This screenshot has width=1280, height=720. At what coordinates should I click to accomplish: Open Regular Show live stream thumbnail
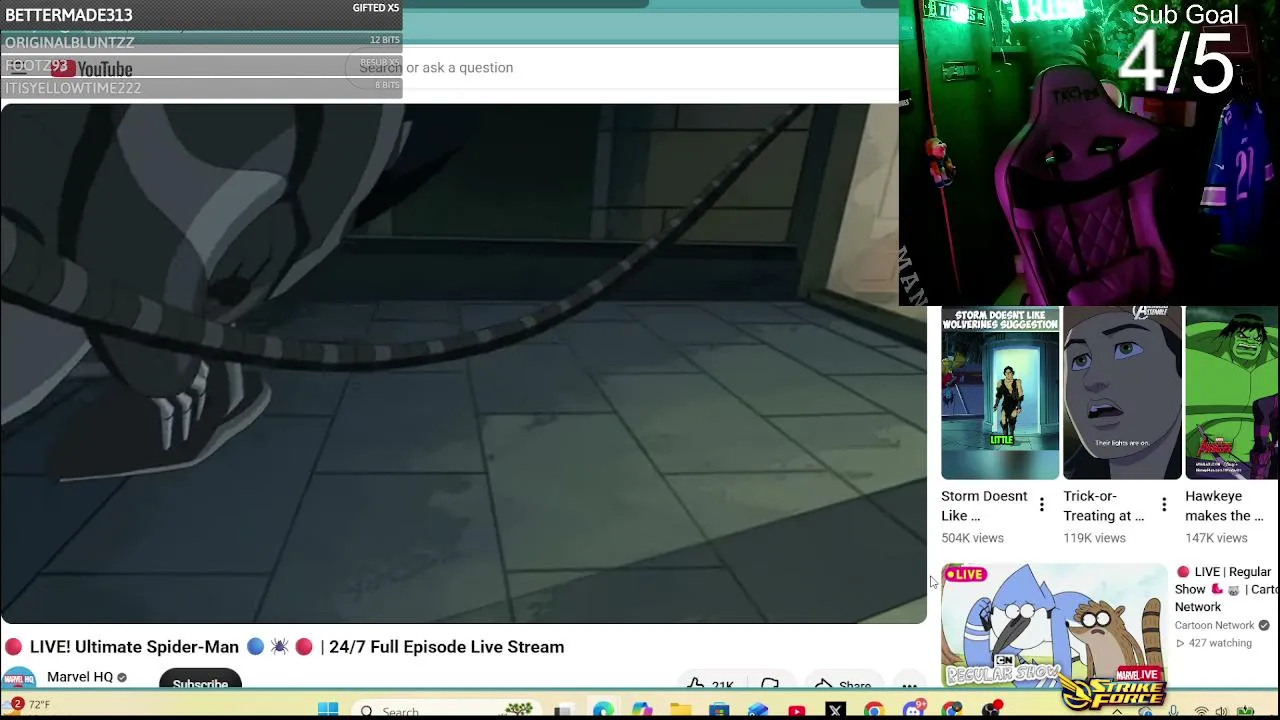(x=1054, y=625)
